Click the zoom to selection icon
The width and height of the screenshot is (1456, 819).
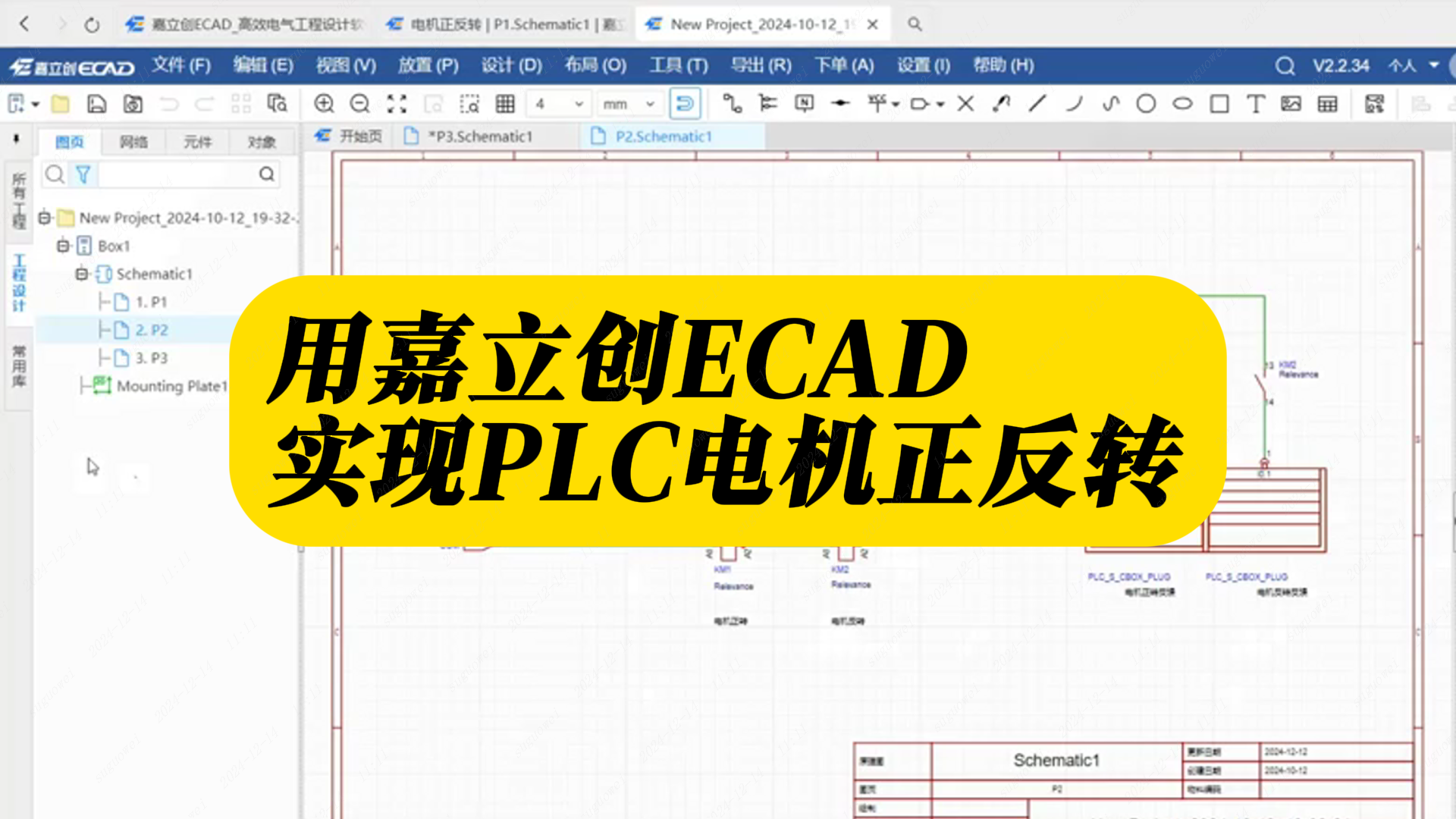point(469,104)
